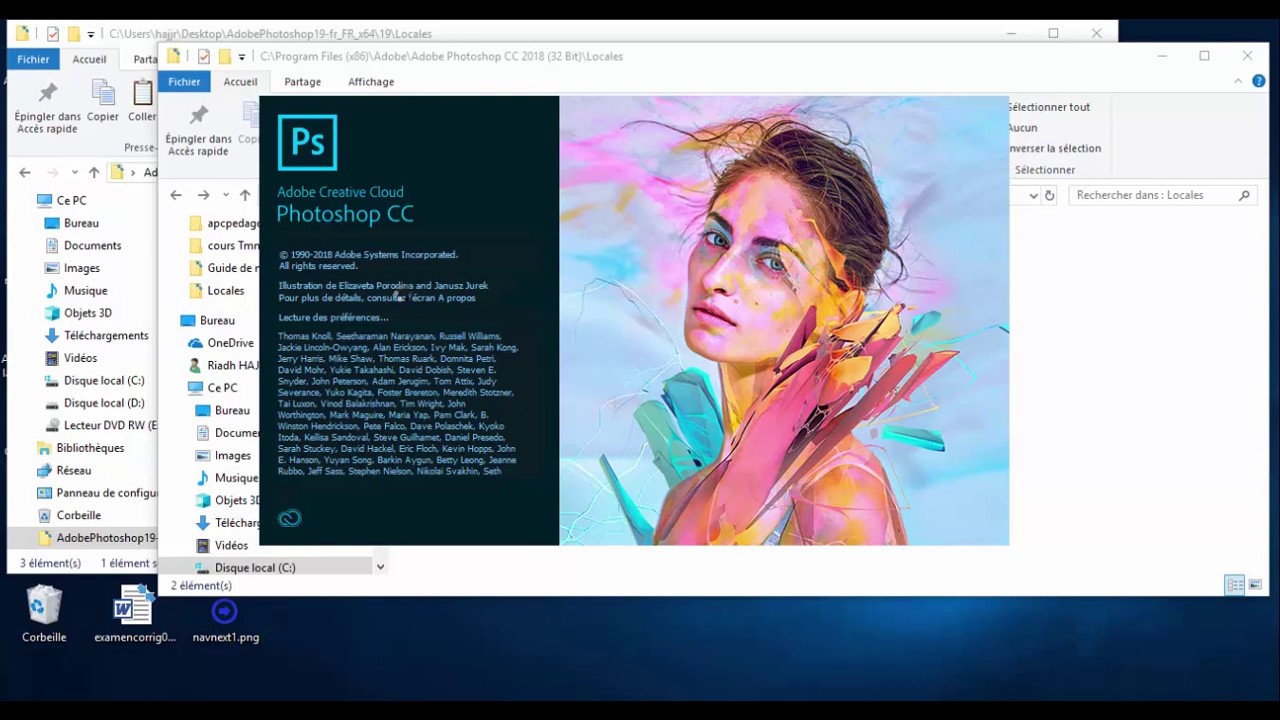
Task: Open the quick access toolbar dropdown in the front window
Action: point(242,57)
